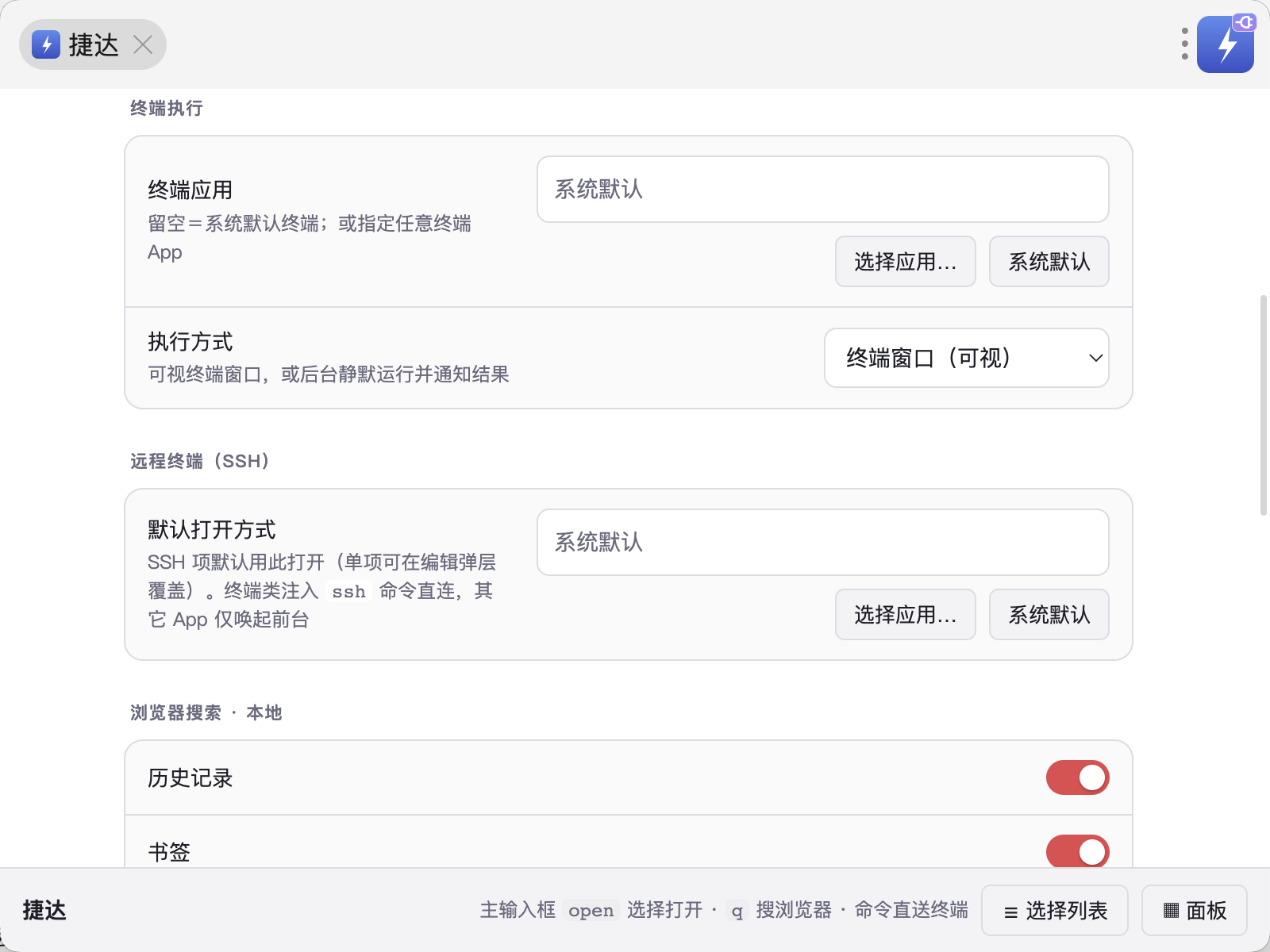Click the 浏览器搜索 · 本地 section heading
The image size is (1270, 952).
pyautogui.click(x=206, y=712)
